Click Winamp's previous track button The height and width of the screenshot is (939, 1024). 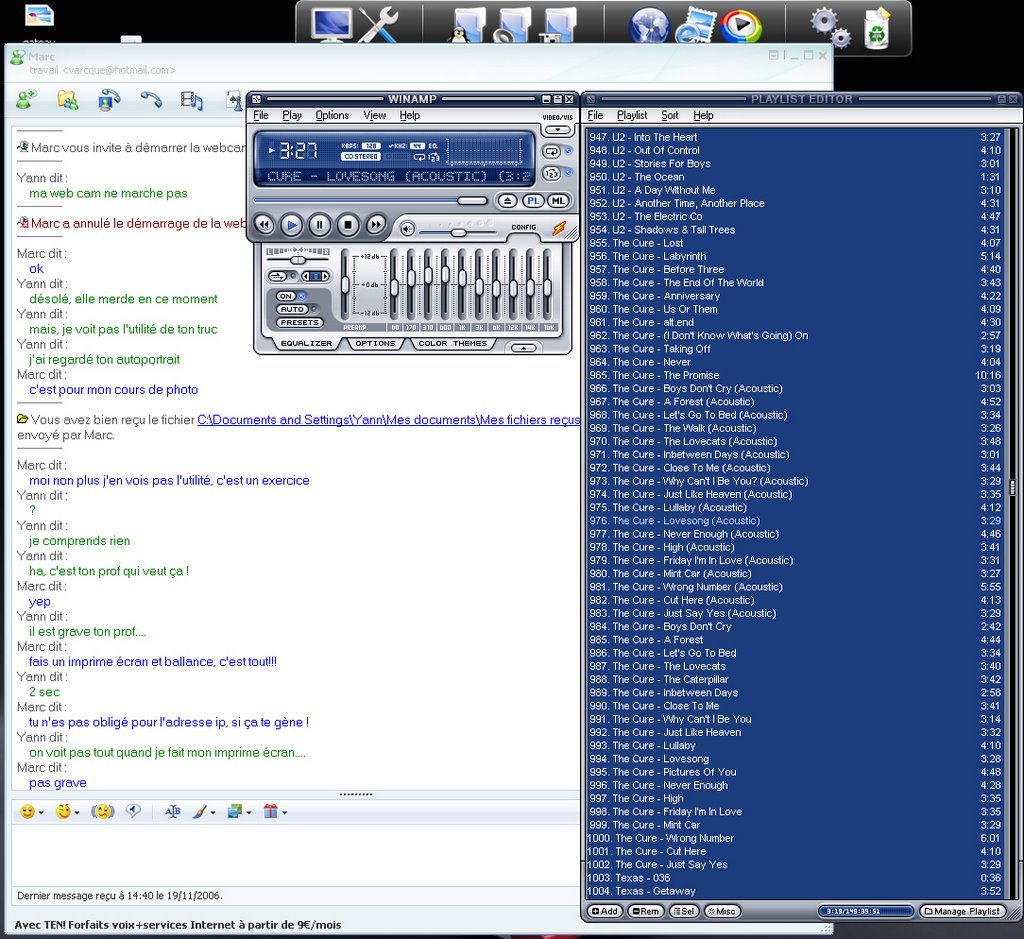264,225
